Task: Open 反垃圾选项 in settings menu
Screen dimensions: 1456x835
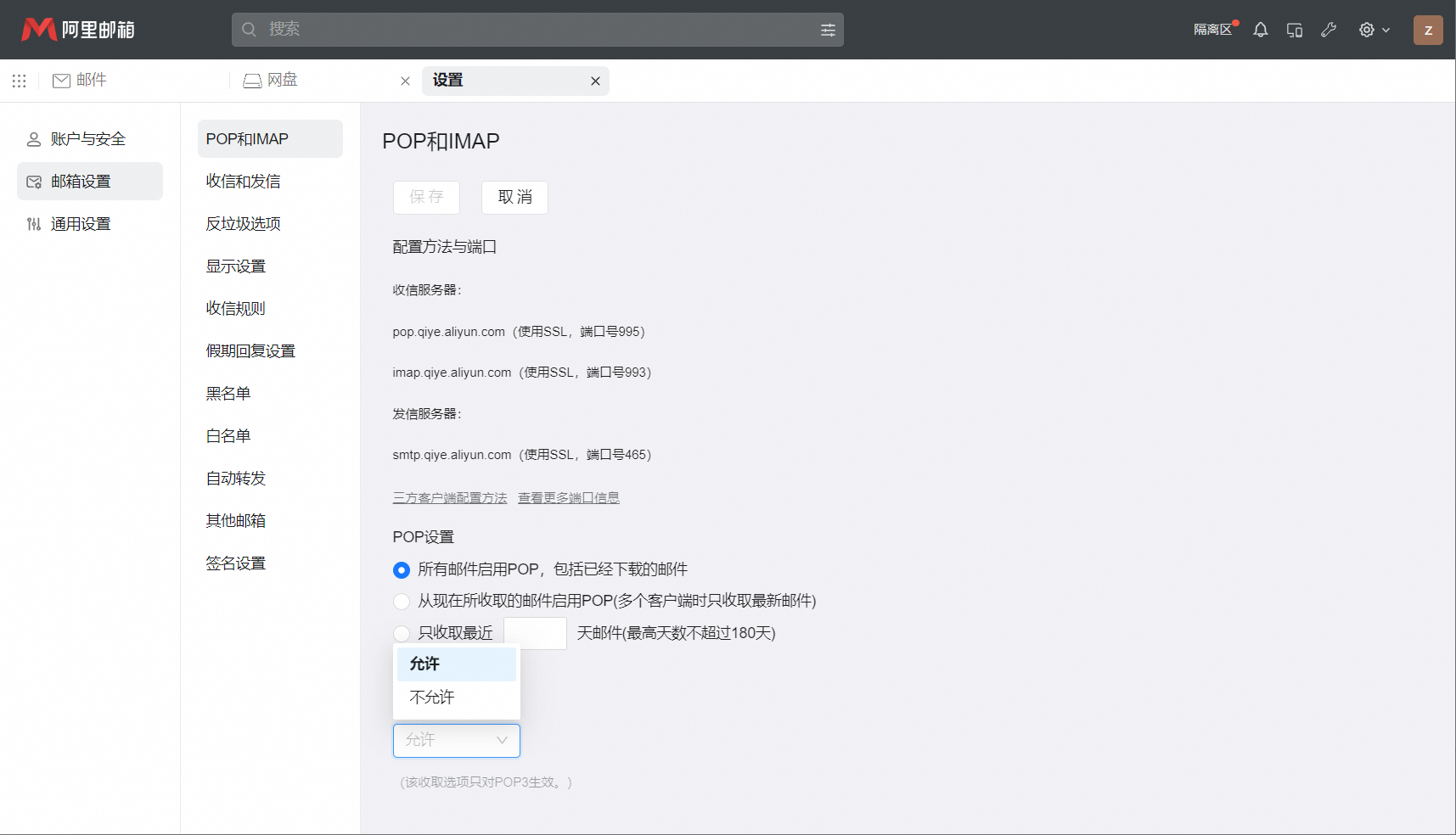Action: tap(244, 224)
